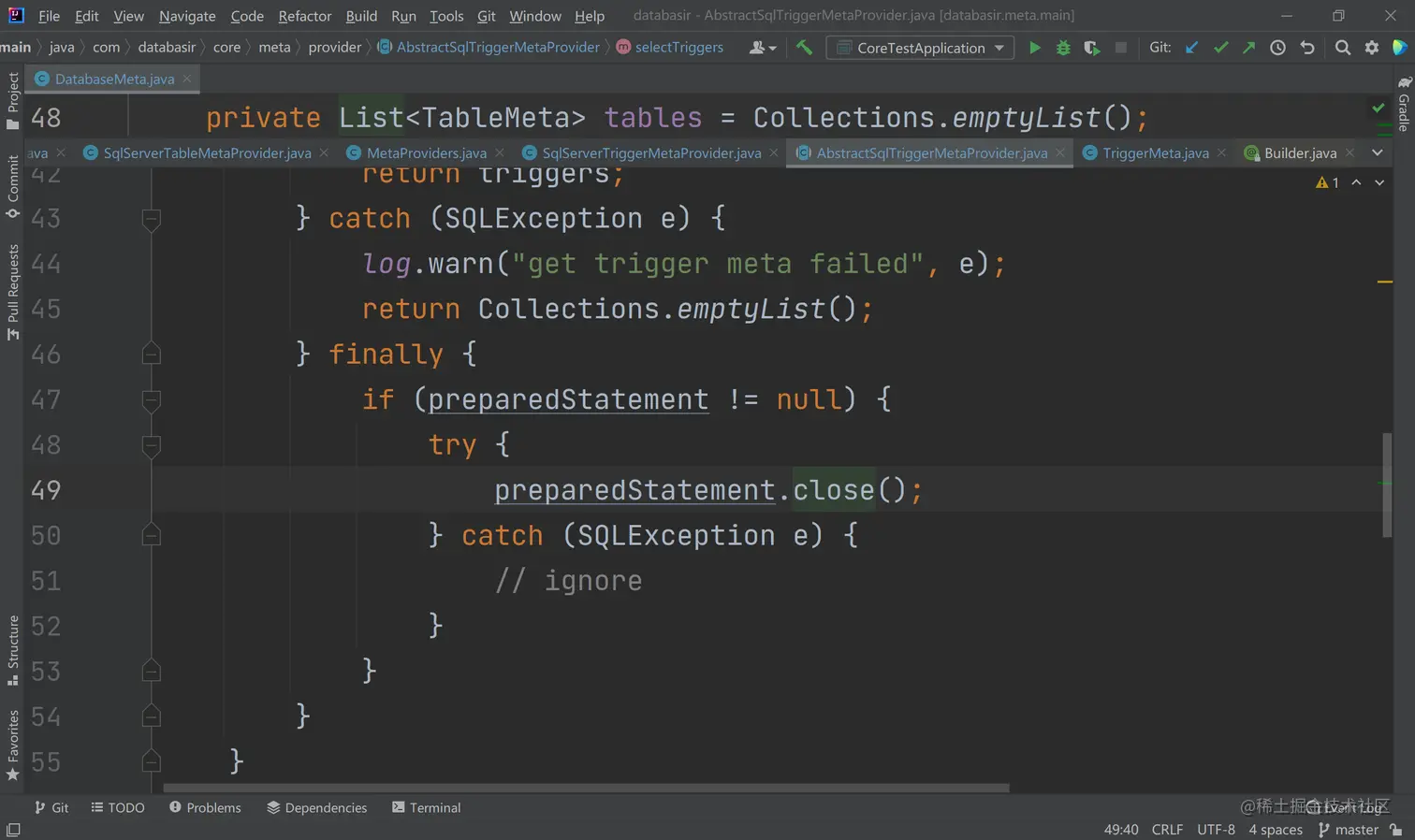Open the Navigate menu
This screenshot has width=1415, height=840.
pos(187,16)
